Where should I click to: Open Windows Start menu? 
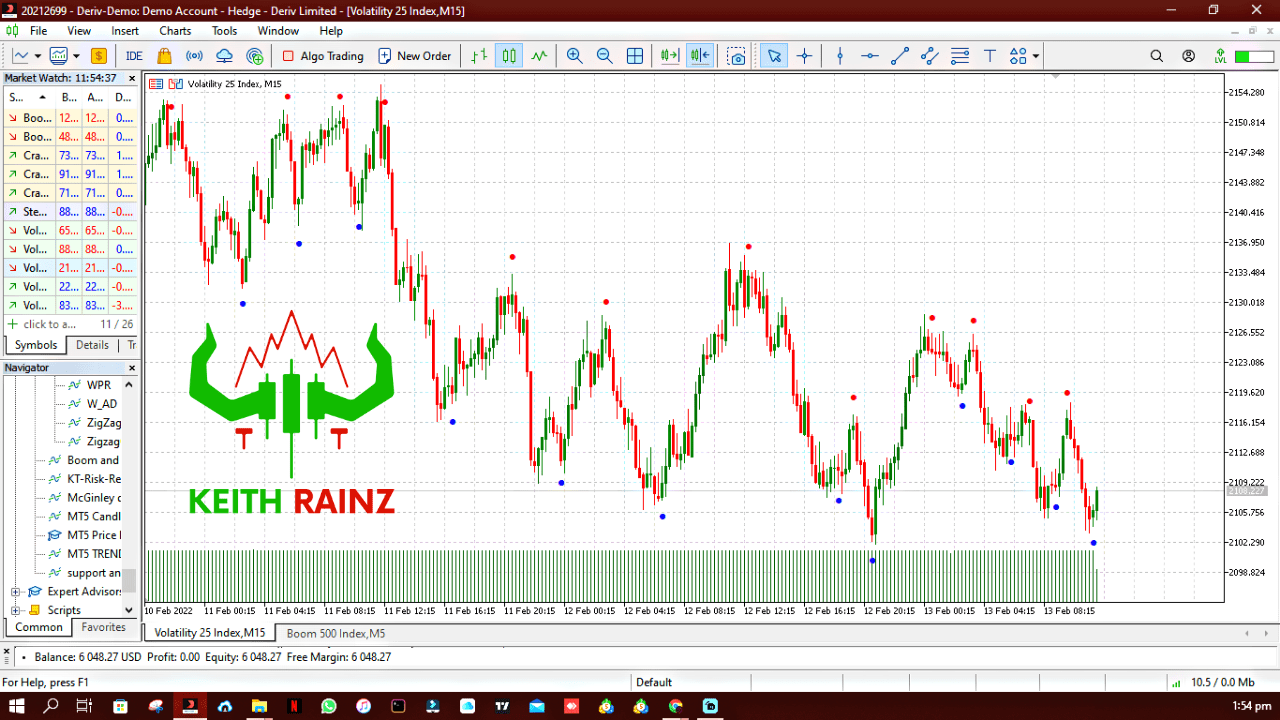tap(17, 706)
